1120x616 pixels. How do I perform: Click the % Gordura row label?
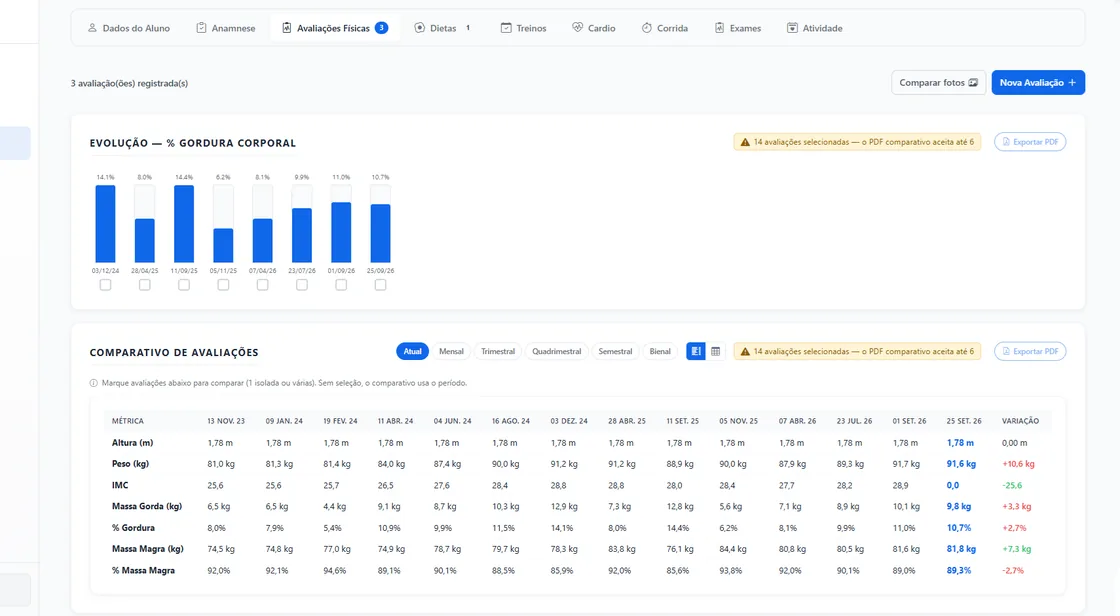(x=133, y=528)
